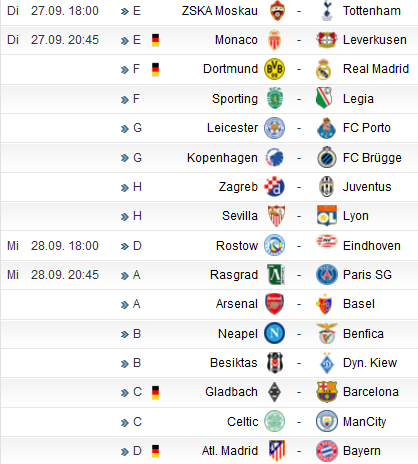Viewport: 418px width, 464px height.
Task: Click the 28.09. 20:45 kickoff time
Action: (65, 275)
